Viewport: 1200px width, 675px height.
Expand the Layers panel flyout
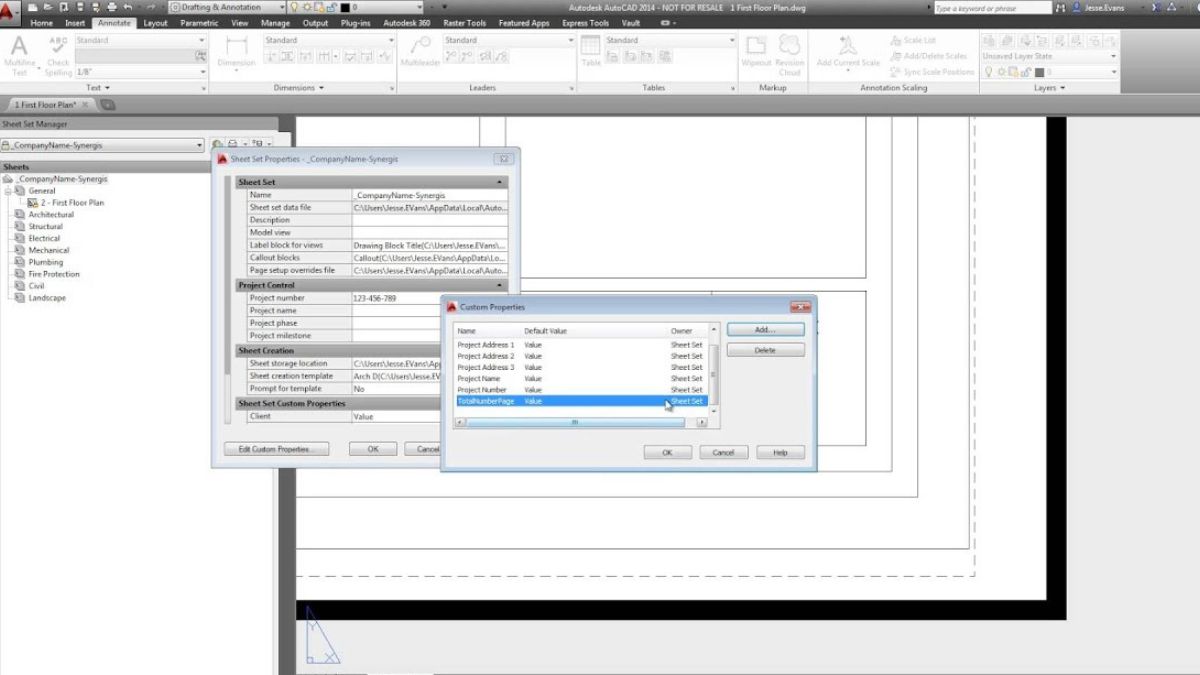pyautogui.click(x=1049, y=88)
